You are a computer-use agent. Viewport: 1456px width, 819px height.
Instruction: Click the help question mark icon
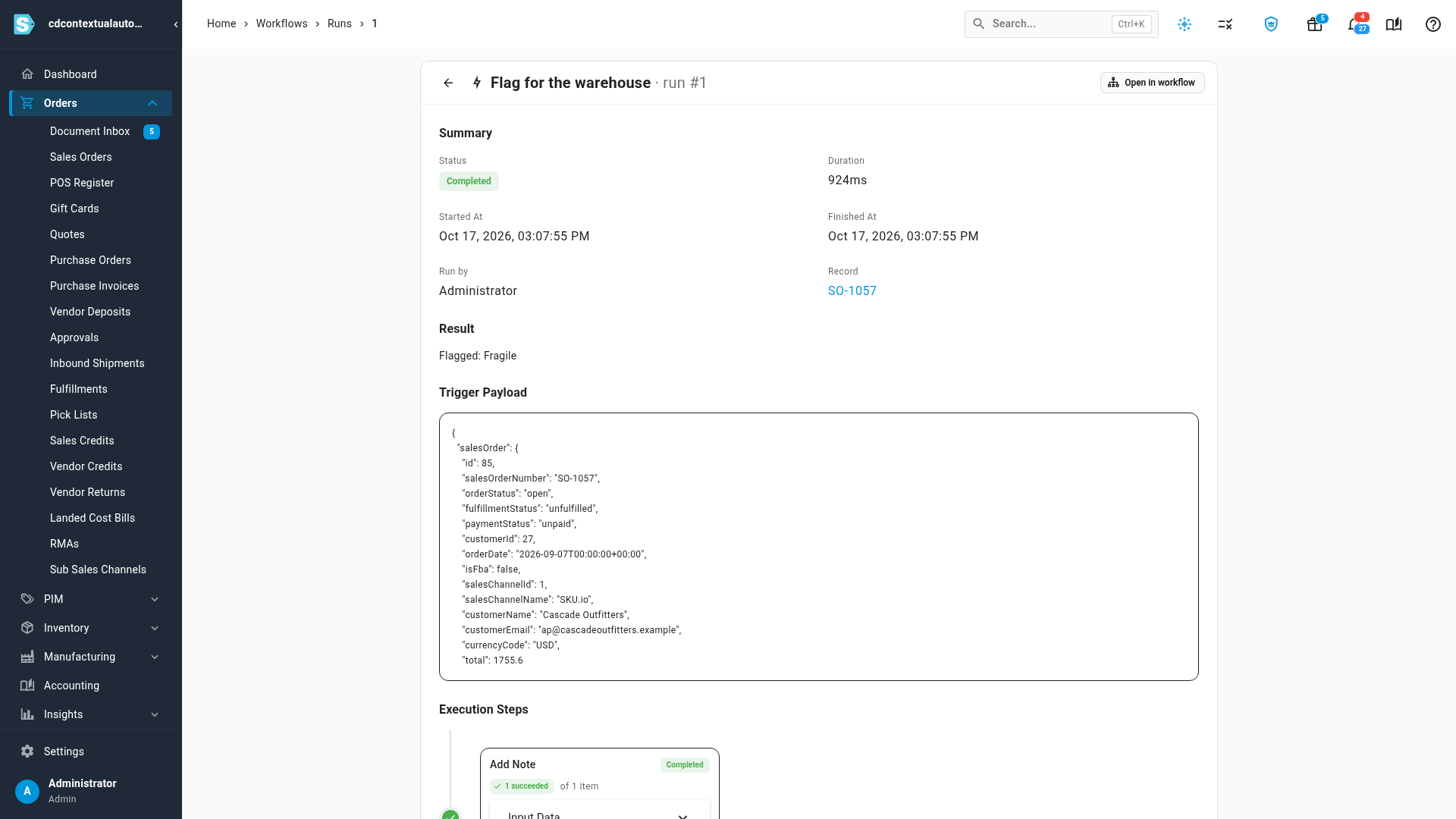(x=1432, y=24)
